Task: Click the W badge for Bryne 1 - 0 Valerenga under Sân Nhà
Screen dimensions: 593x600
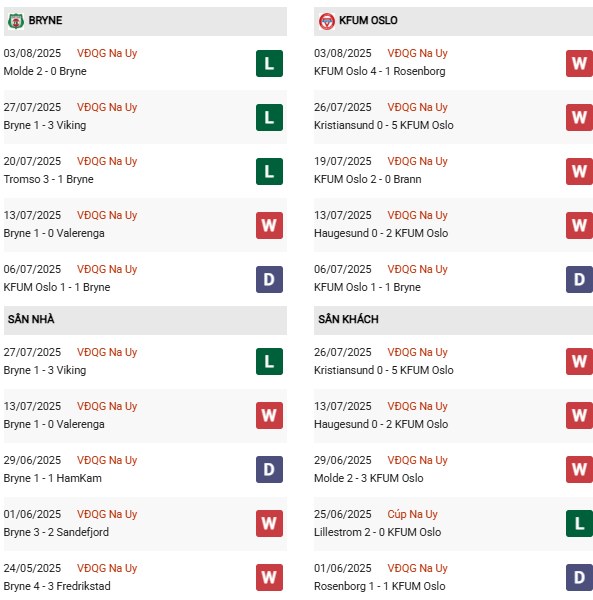Action: click(269, 416)
